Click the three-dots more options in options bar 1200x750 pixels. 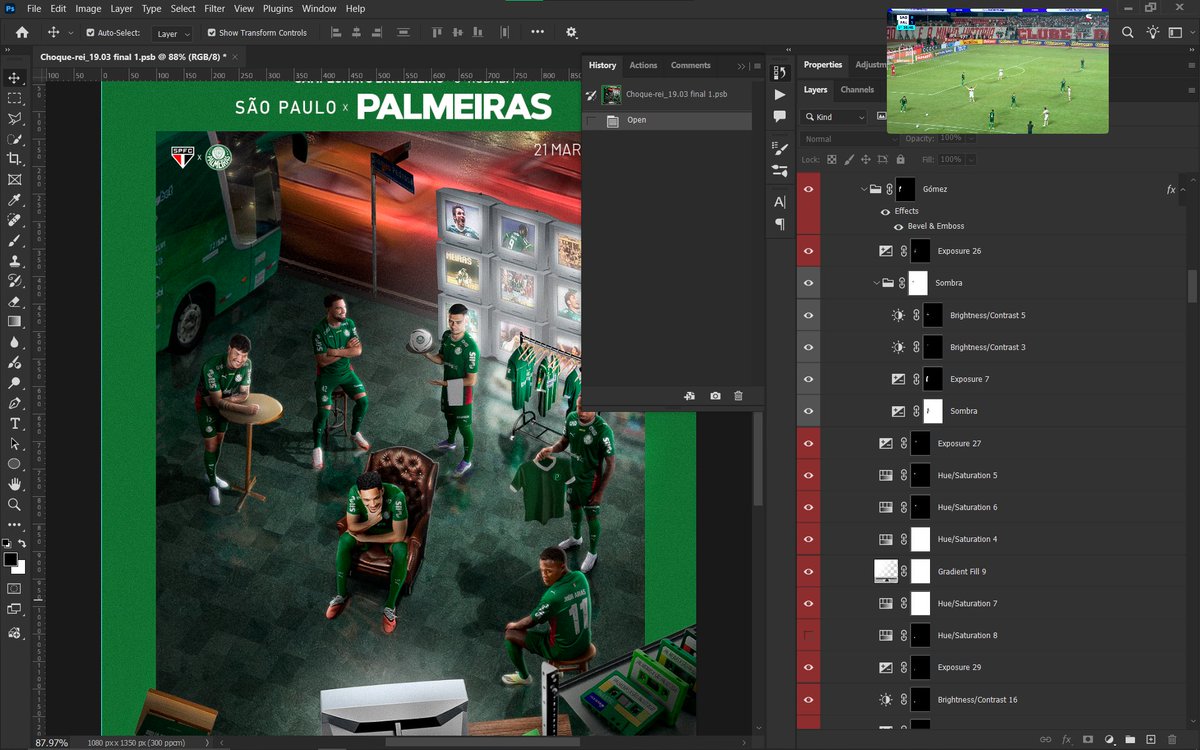[x=538, y=33]
